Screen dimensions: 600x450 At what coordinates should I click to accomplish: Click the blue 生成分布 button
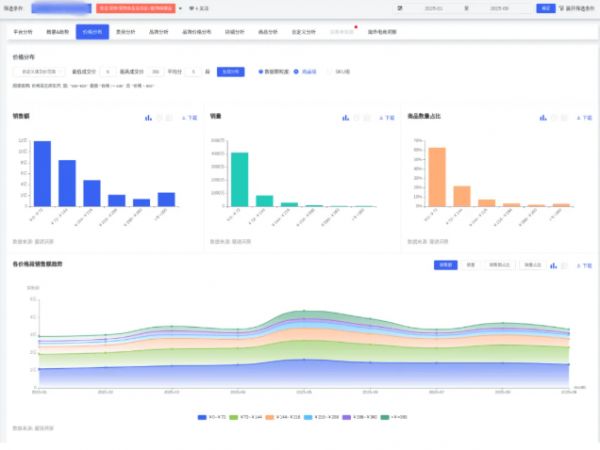pyautogui.click(x=230, y=72)
